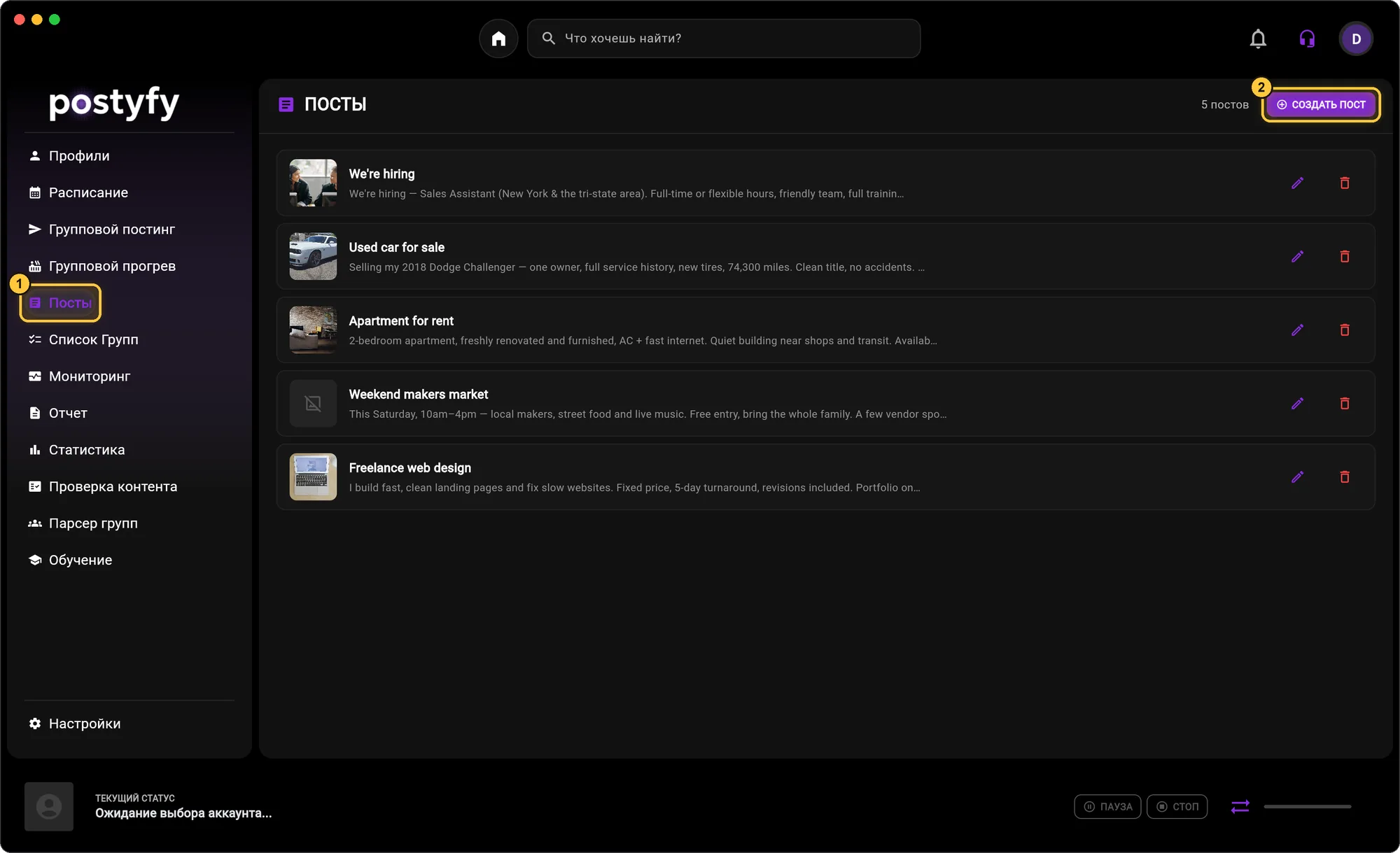Image resolution: width=1400 pixels, height=853 pixels.
Task: Click the "We're hiring" post thumbnail
Action: 313,183
